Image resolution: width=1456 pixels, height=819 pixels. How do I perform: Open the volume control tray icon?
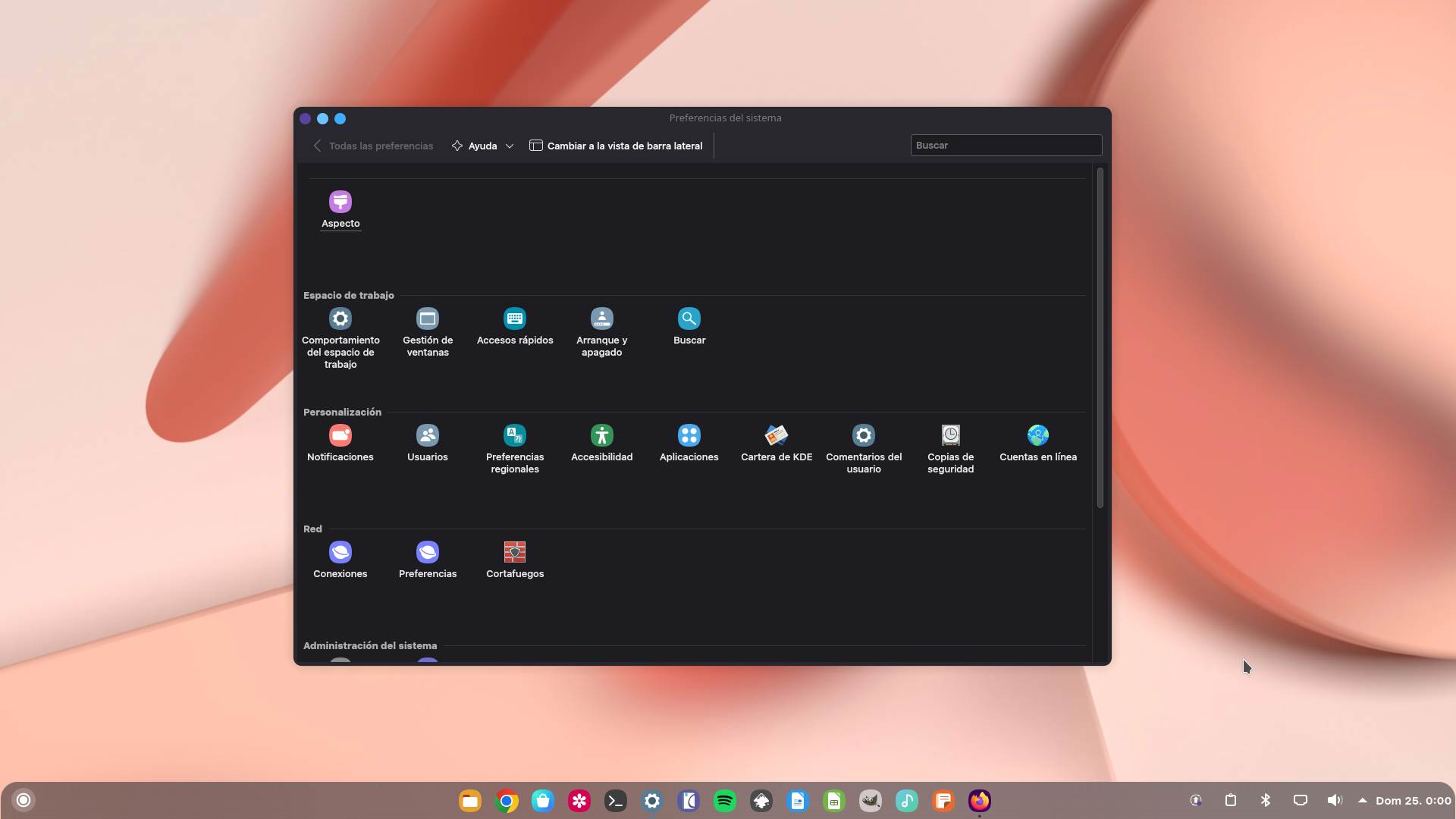tap(1335, 800)
